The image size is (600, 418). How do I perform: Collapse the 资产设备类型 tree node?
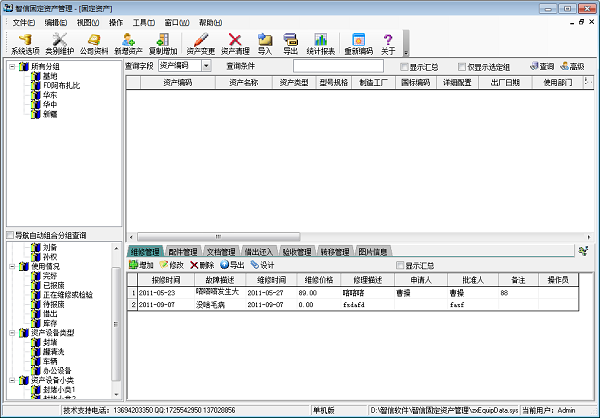coord(12,333)
